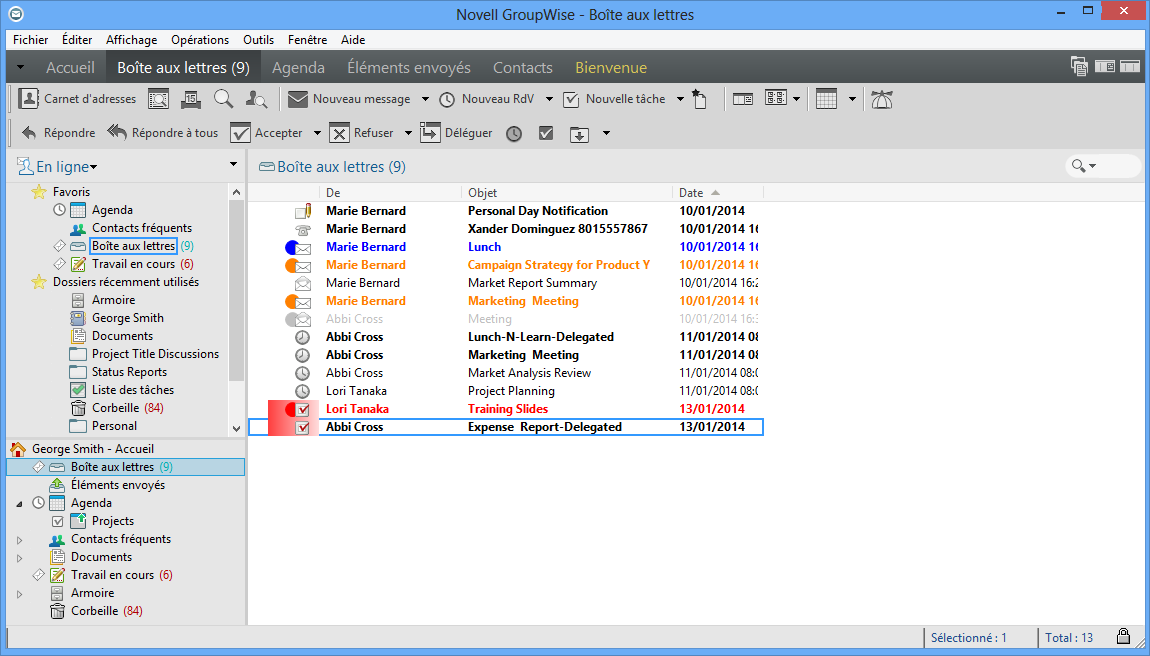Click the note icon on Personal Day Notification row
The height and width of the screenshot is (656, 1150).
[303, 211]
